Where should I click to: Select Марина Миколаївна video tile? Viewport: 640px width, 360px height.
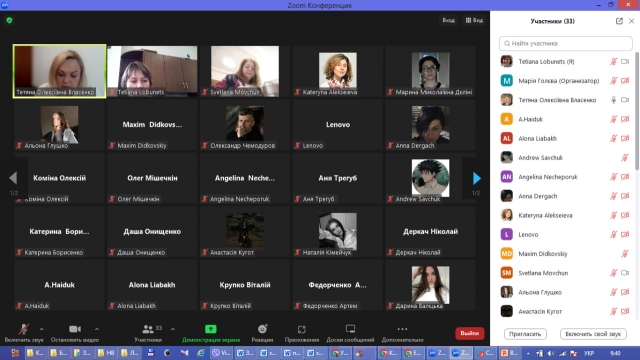430,71
